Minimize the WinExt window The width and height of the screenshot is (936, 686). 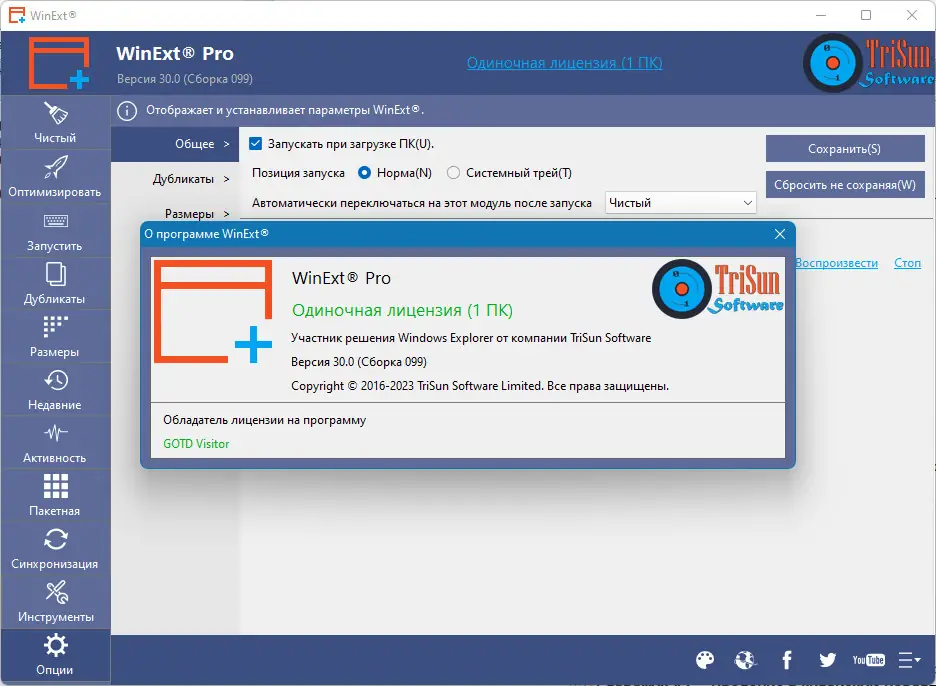pyautogui.click(x=821, y=15)
